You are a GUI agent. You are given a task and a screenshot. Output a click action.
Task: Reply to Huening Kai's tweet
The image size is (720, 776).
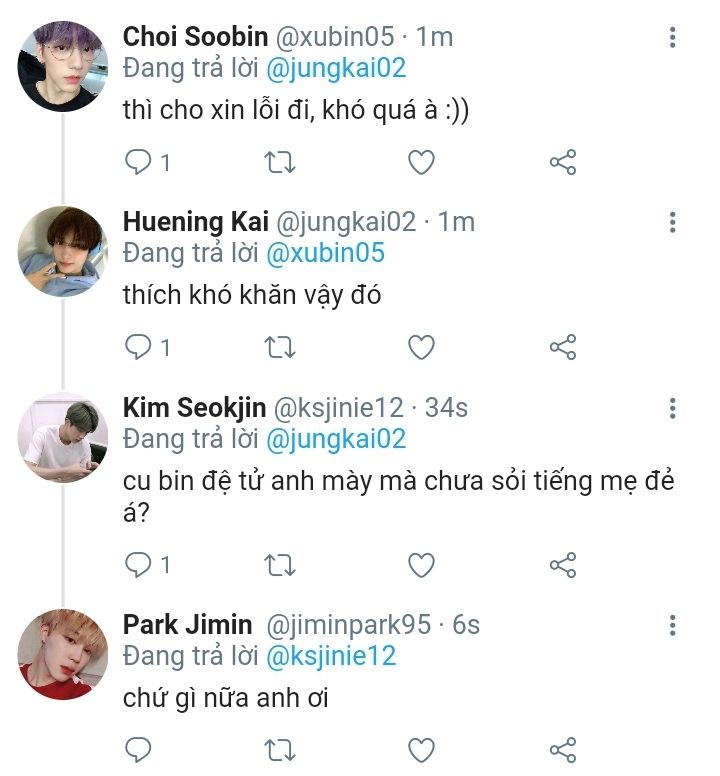click(138, 347)
